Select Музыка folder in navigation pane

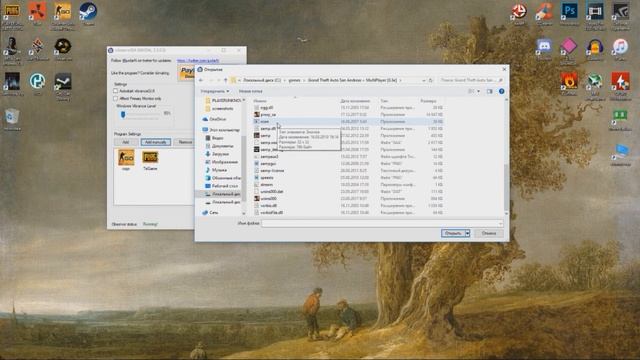point(216,170)
